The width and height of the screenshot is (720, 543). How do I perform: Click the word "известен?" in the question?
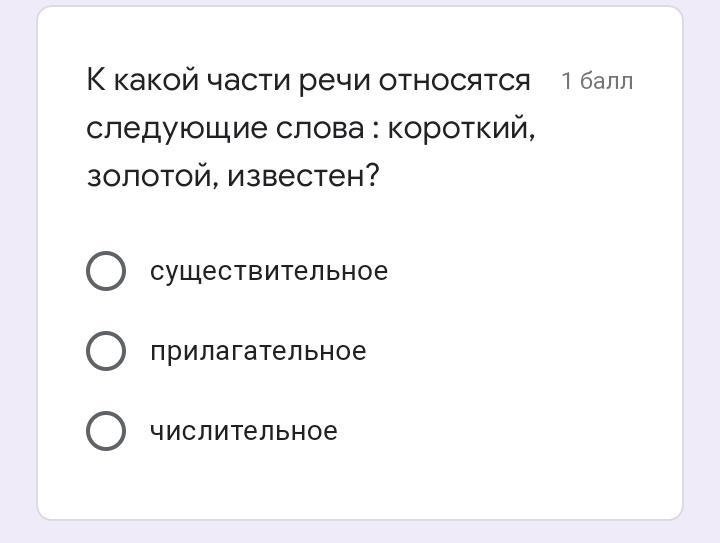click(303, 177)
